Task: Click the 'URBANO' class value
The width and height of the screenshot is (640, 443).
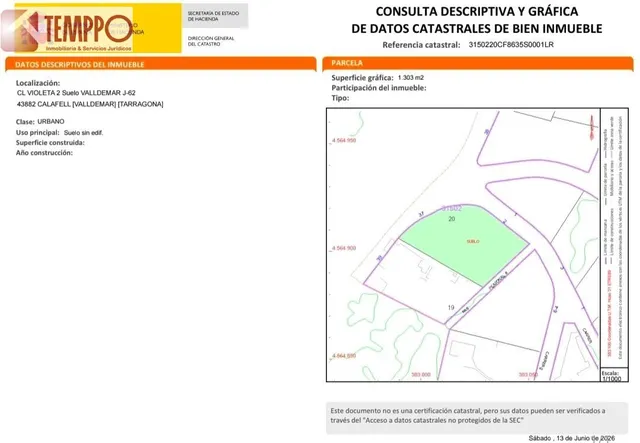Action: (x=51, y=121)
